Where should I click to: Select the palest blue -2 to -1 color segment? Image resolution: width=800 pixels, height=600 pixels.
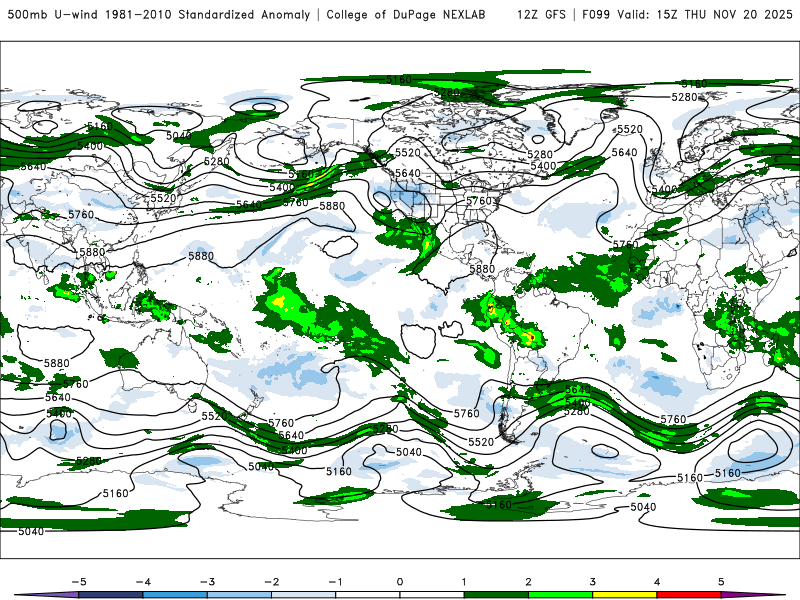[304, 595]
